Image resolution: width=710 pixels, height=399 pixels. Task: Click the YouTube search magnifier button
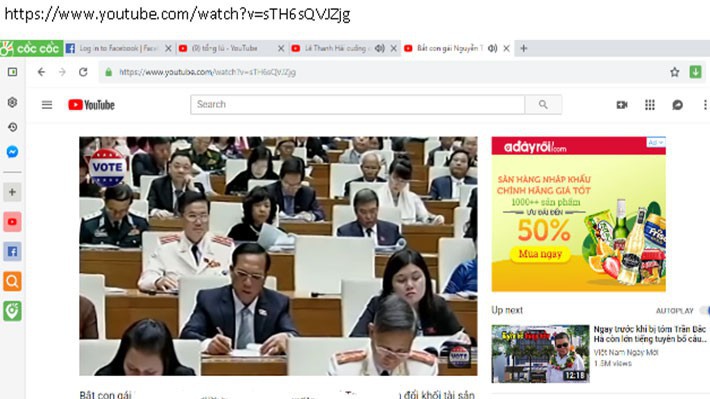[x=543, y=105]
